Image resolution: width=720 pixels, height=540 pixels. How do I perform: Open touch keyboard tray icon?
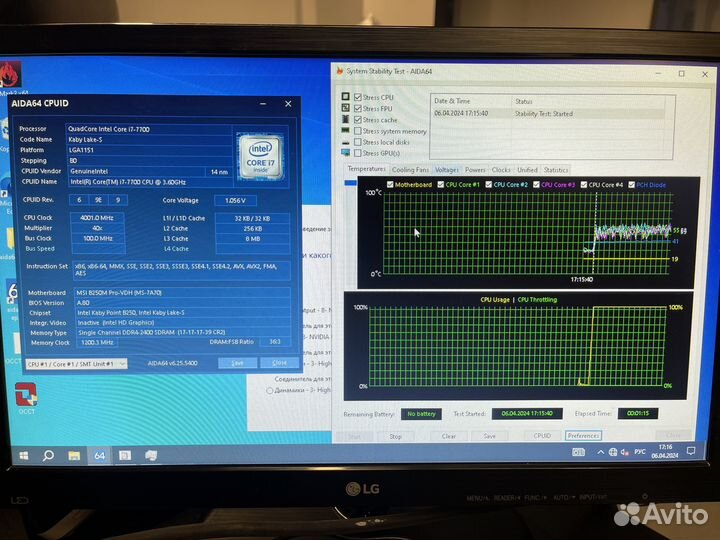click(579, 452)
